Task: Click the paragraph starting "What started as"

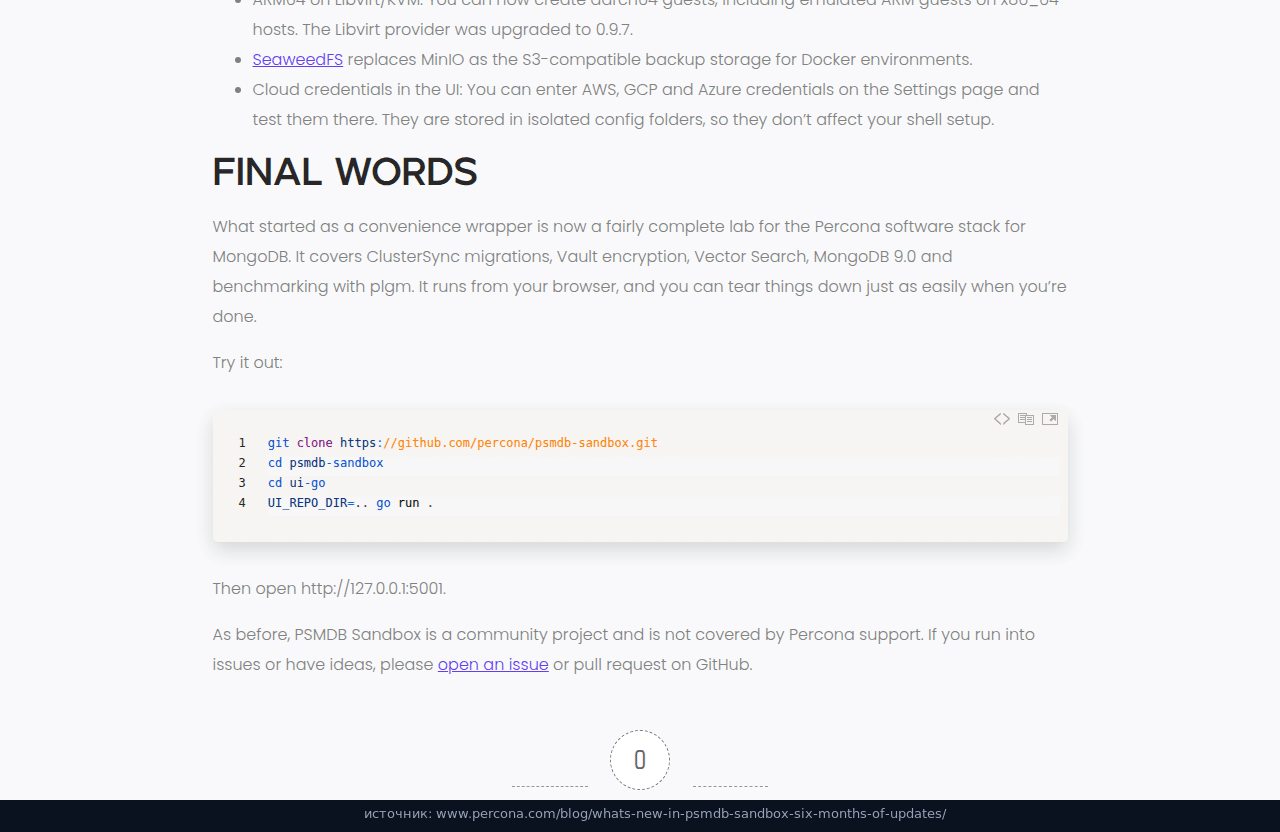Action: [x=640, y=271]
